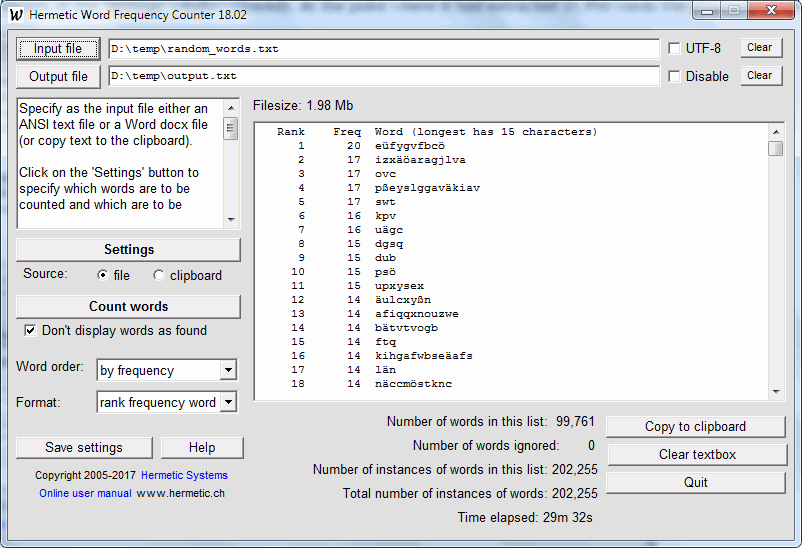Click the word ftq in results
Screen dimensions: 802x548
(x=385, y=342)
